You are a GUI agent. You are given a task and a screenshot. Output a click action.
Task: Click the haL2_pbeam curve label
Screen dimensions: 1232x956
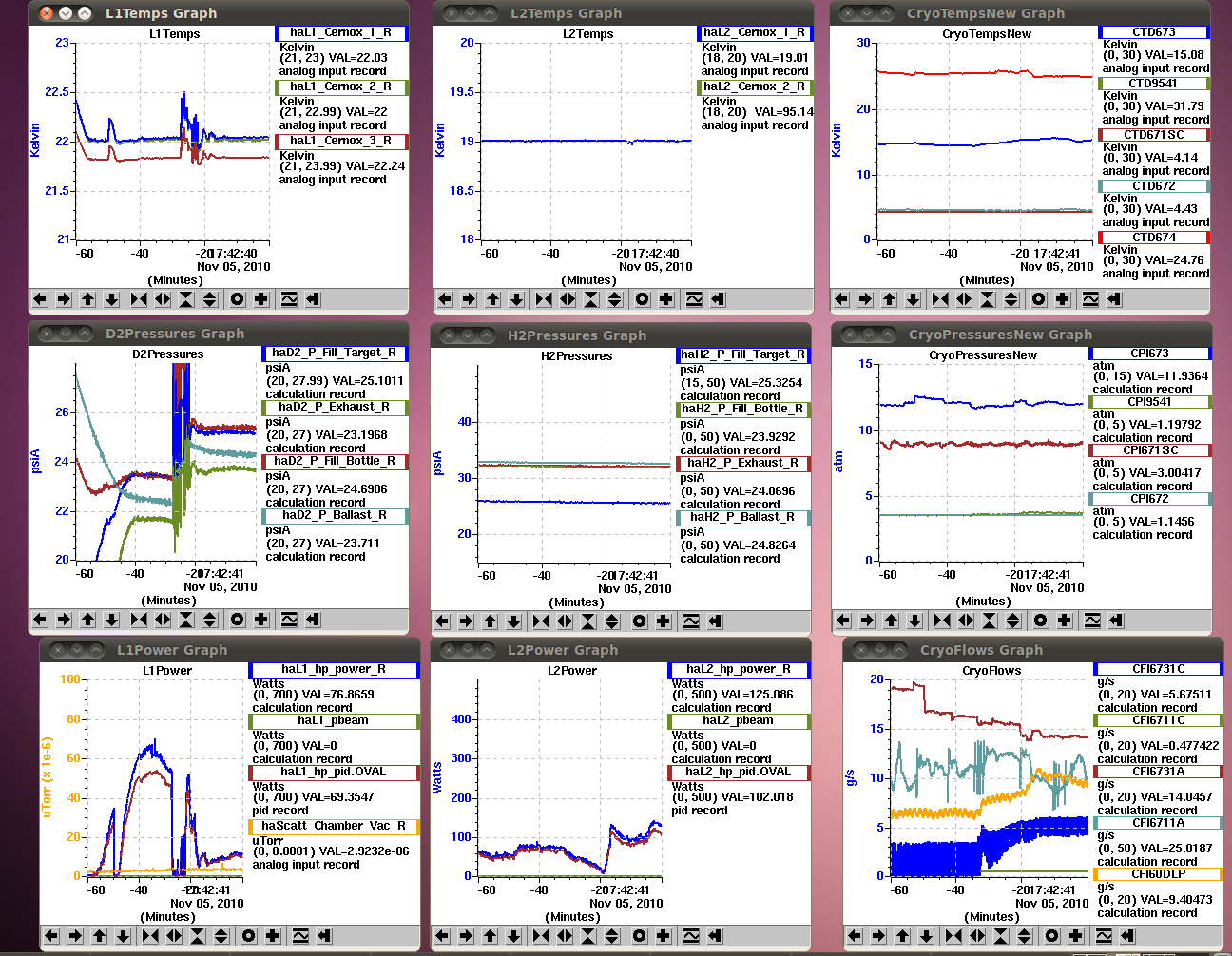click(x=739, y=720)
